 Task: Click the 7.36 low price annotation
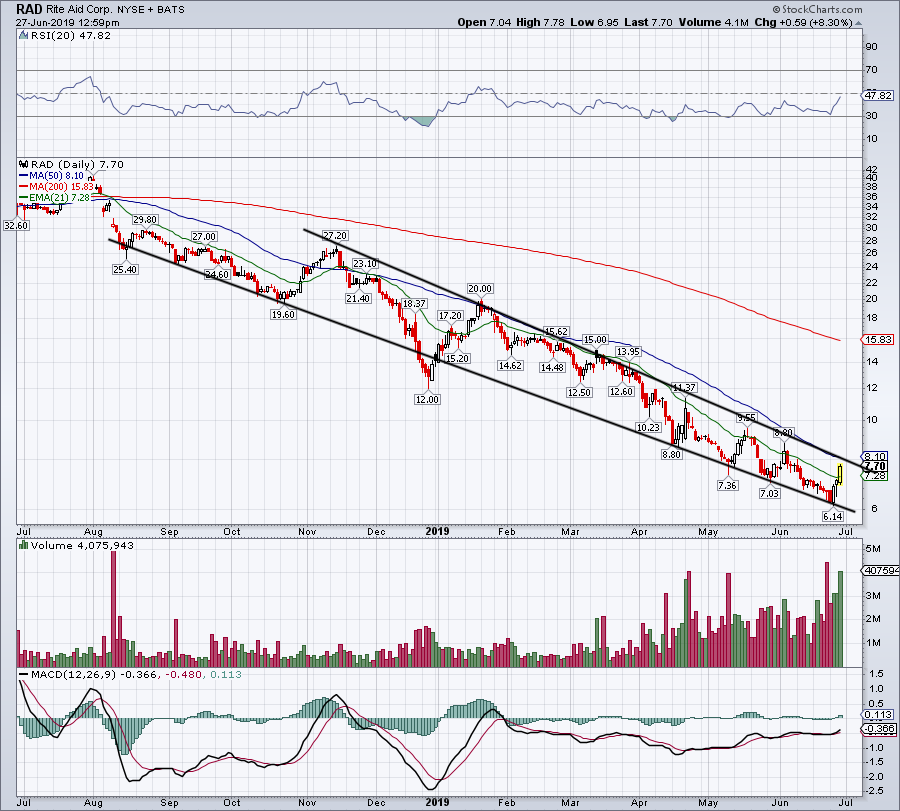click(727, 486)
